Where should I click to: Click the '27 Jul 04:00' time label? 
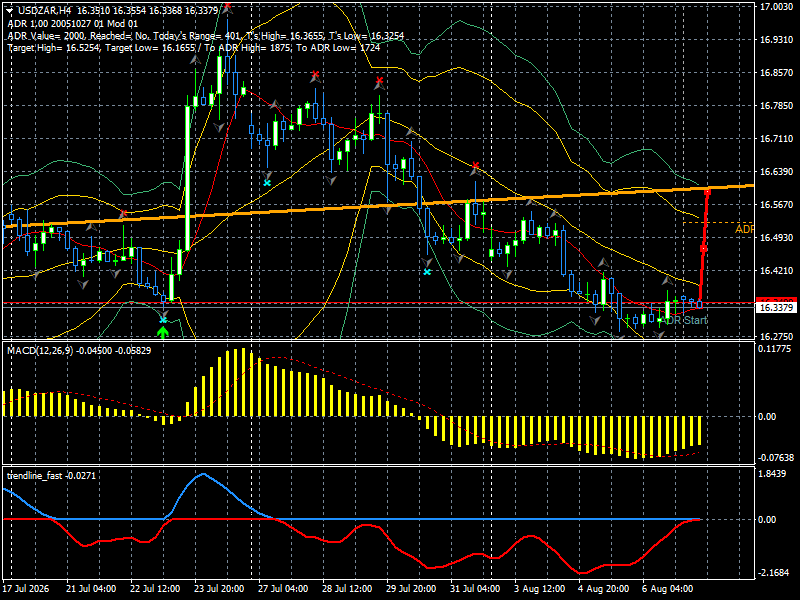pyautogui.click(x=283, y=589)
